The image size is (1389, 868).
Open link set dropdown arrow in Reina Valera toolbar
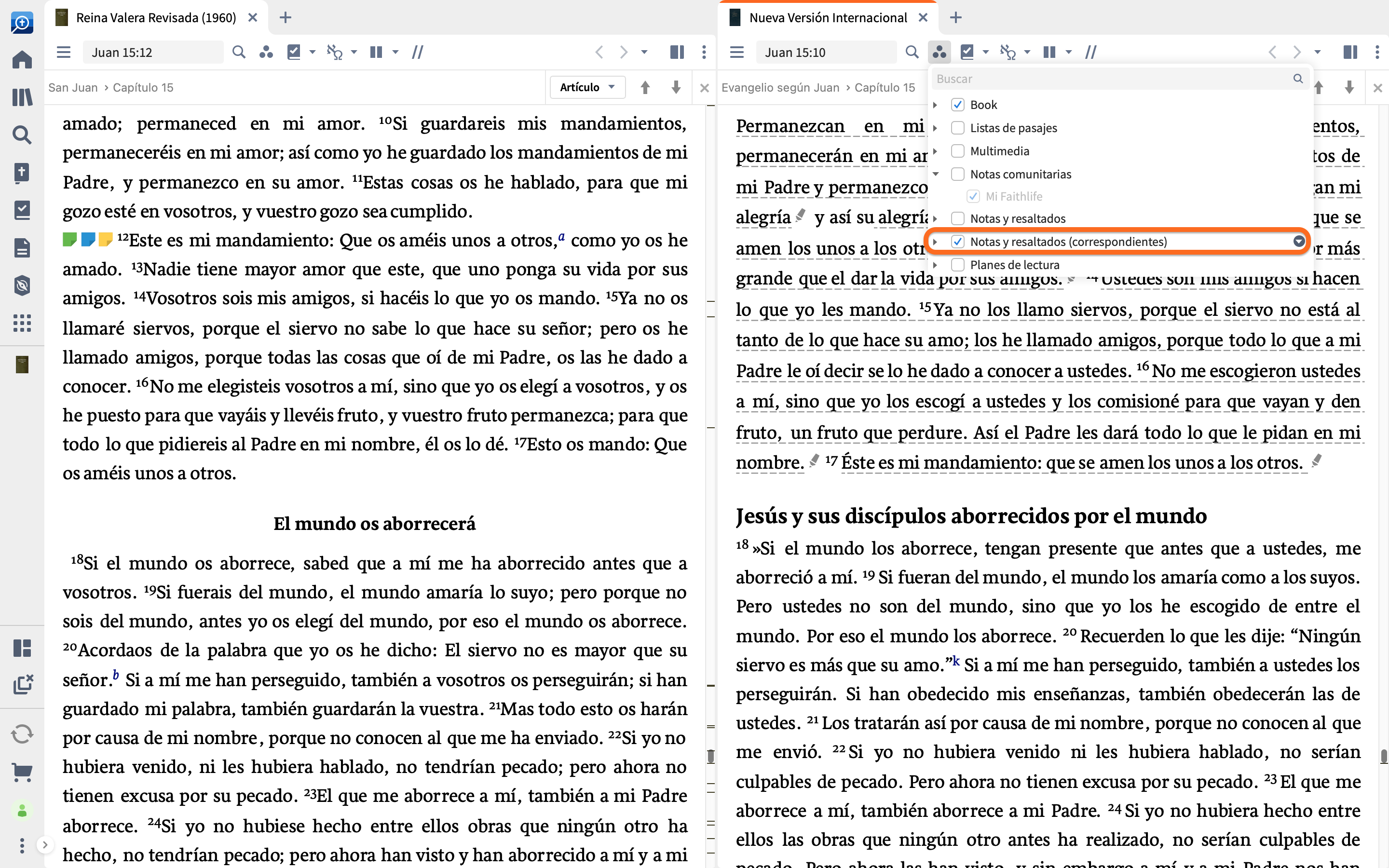click(x=354, y=52)
